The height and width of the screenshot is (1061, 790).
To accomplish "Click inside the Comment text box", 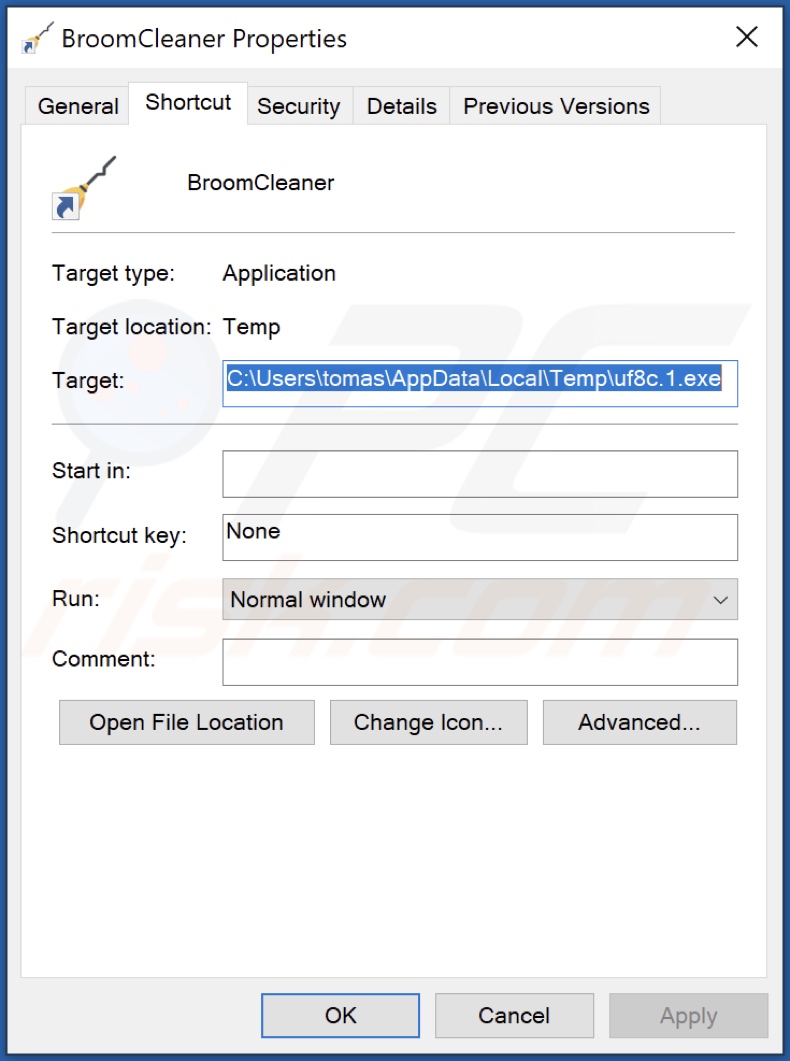I will tap(479, 662).
